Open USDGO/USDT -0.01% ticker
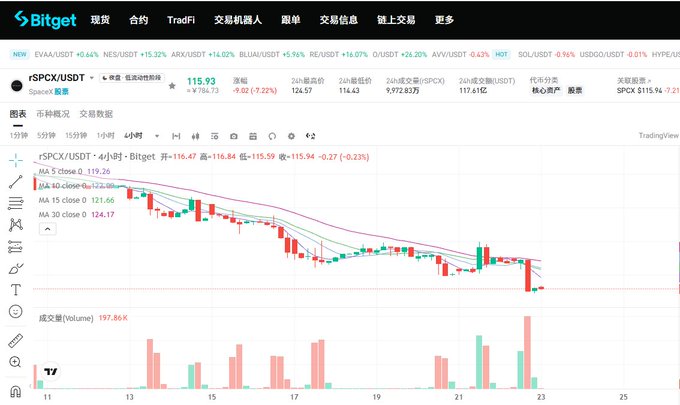This screenshot has width=680, height=405. coord(613,55)
